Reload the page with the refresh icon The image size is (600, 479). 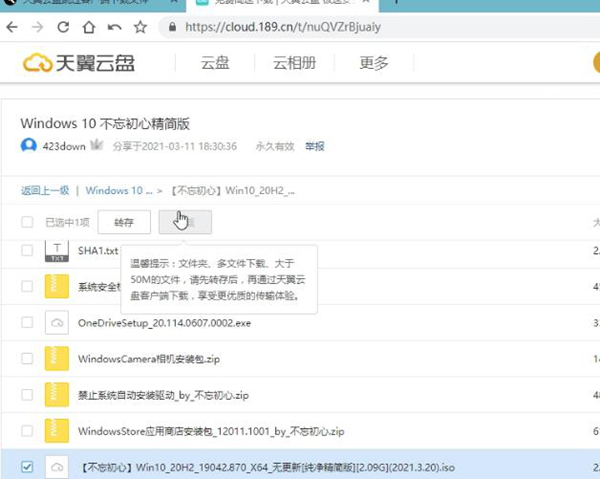63,27
